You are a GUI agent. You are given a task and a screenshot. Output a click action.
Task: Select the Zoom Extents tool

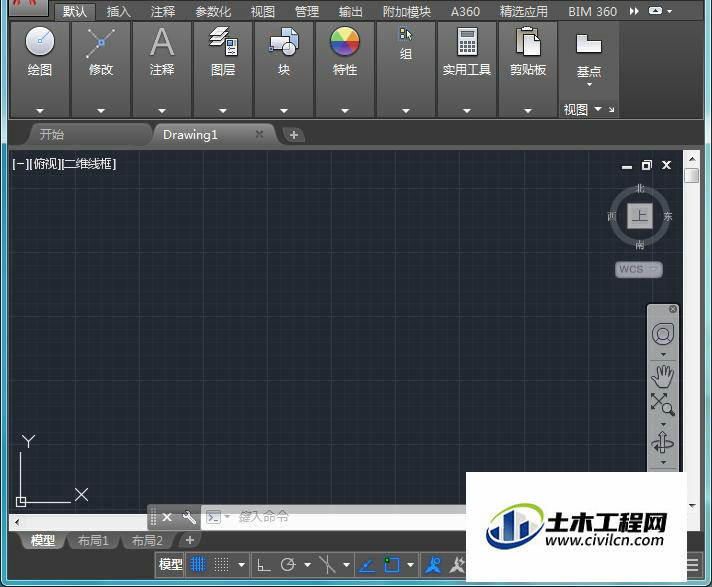(x=663, y=404)
